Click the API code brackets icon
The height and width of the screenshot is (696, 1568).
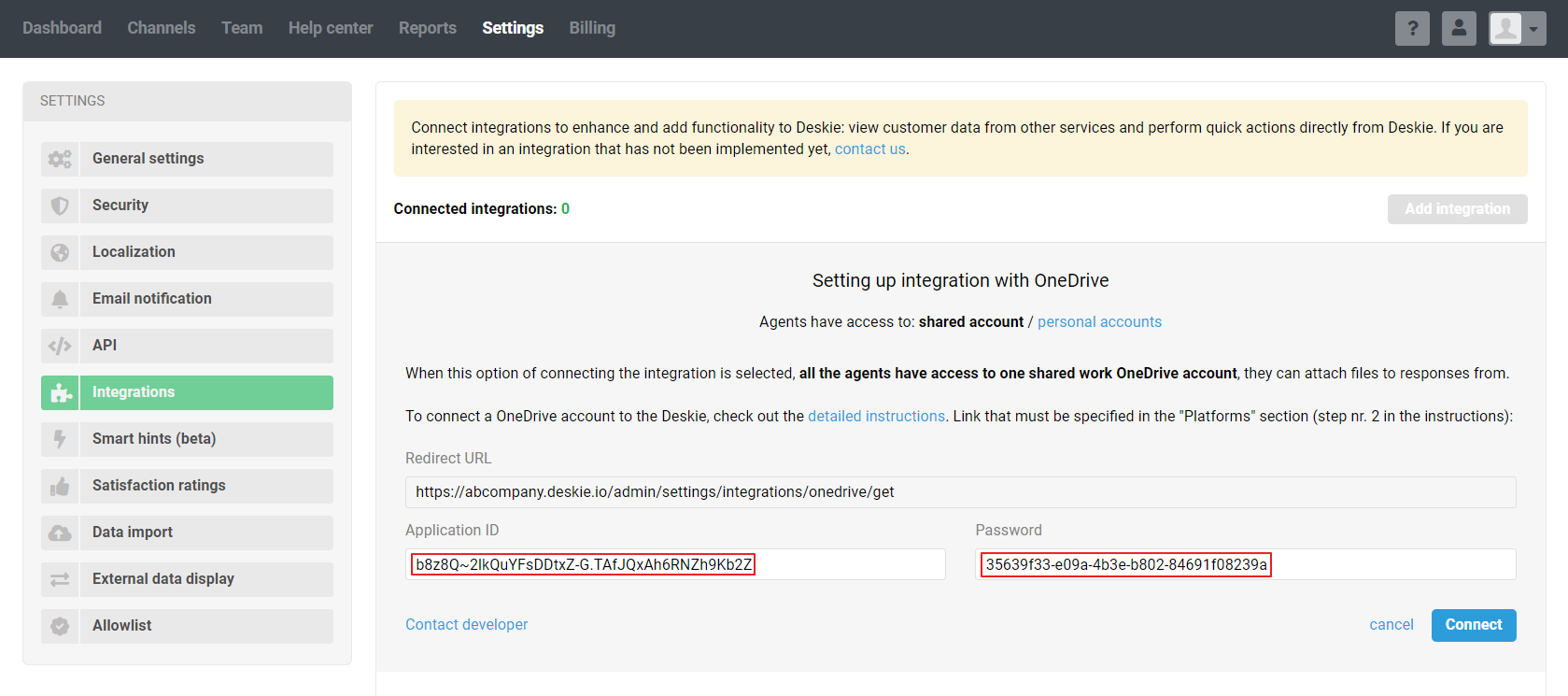click(x=60, y=346)
